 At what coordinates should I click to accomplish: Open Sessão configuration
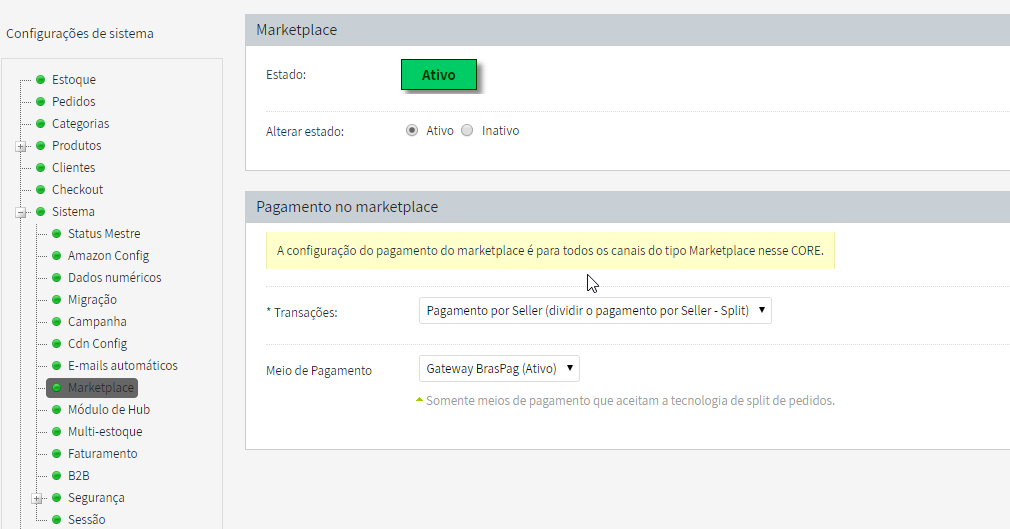(86, 519)
